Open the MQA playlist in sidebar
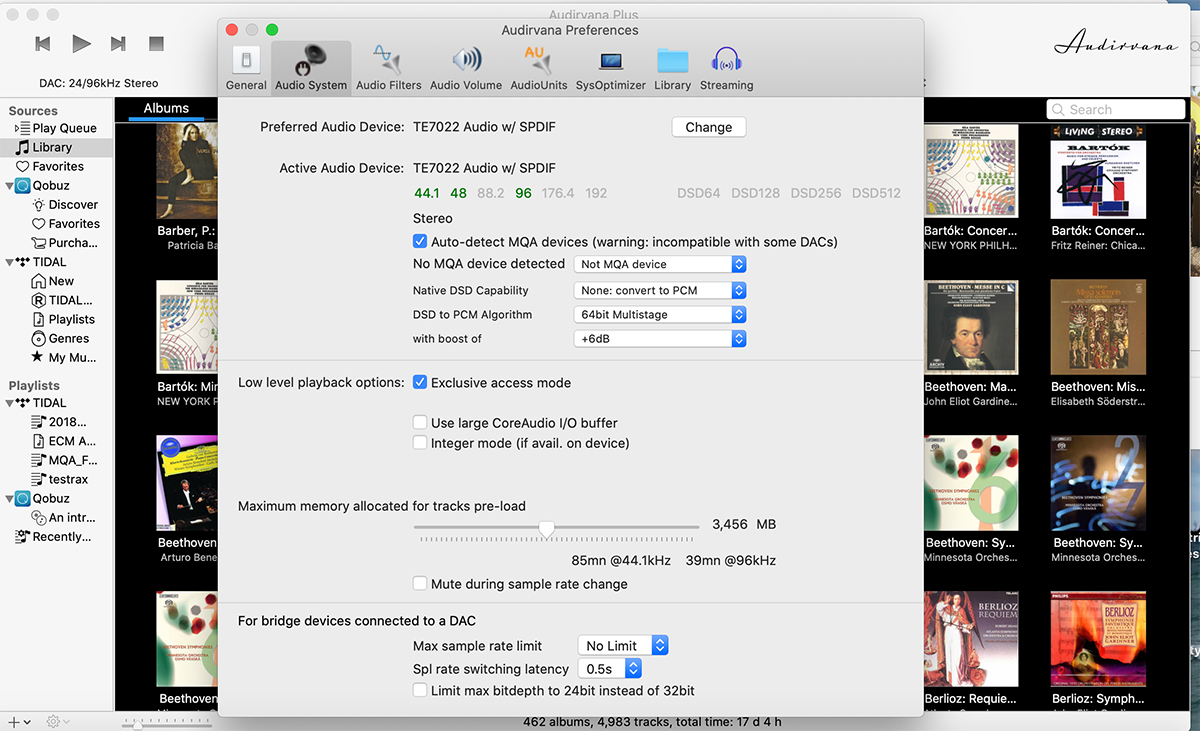This screenshot has width=1200, height=731. [64, 460]
